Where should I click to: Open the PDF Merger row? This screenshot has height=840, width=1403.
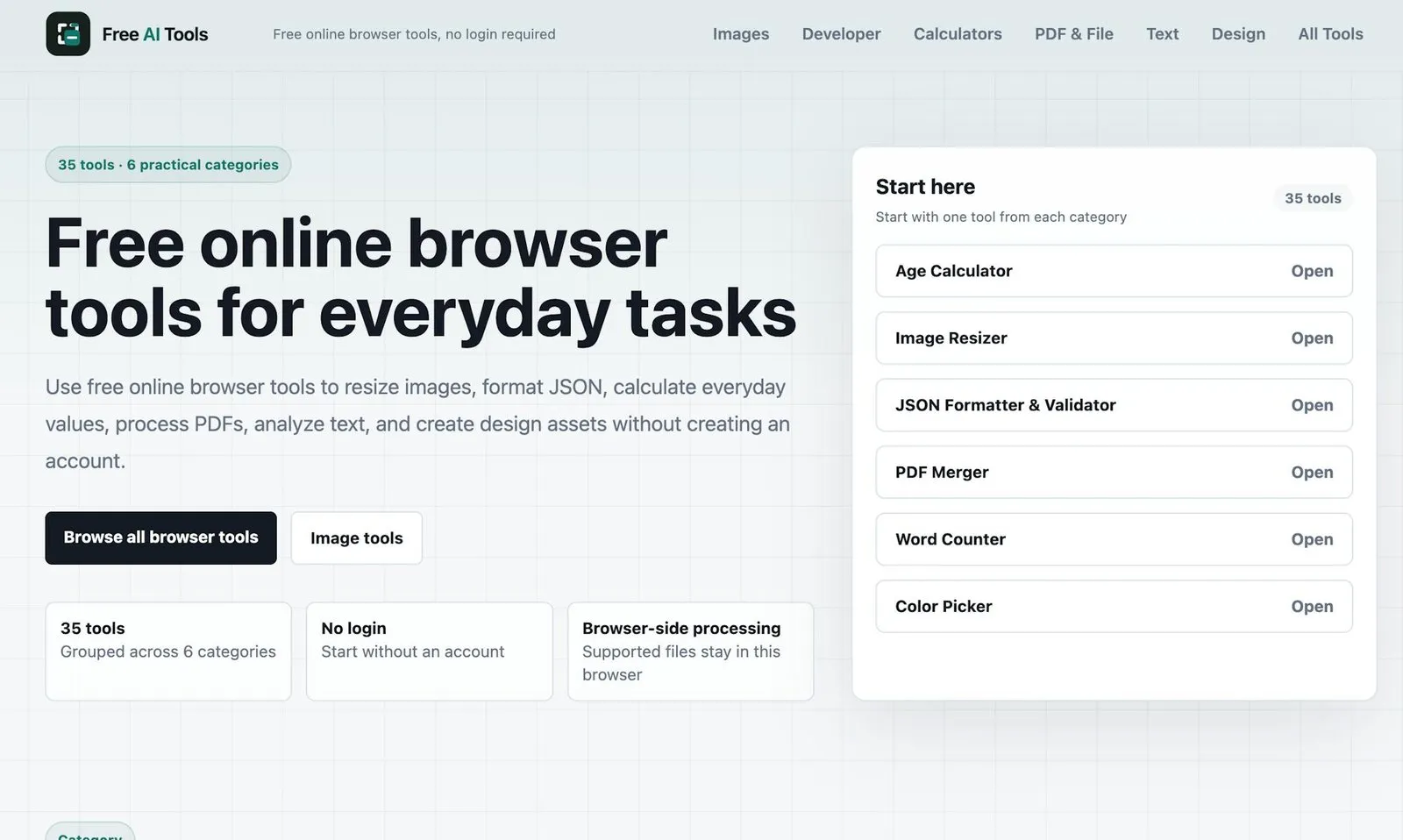tap(1114, 472)
